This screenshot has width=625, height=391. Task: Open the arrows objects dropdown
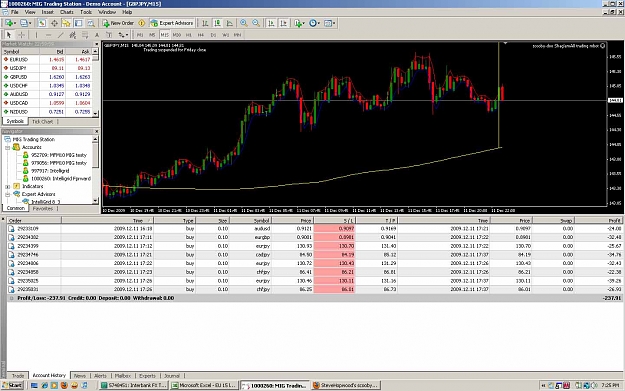coord(123,35)
